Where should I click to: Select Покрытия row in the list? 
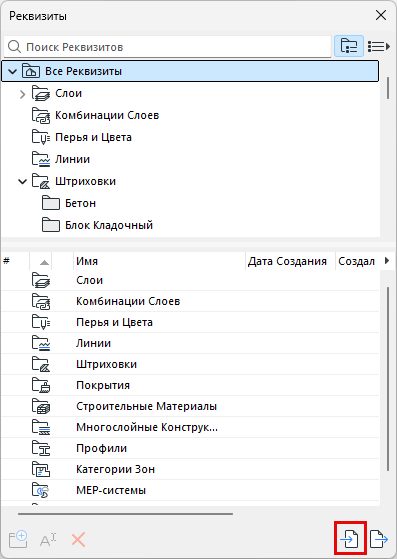coord(190,385)
